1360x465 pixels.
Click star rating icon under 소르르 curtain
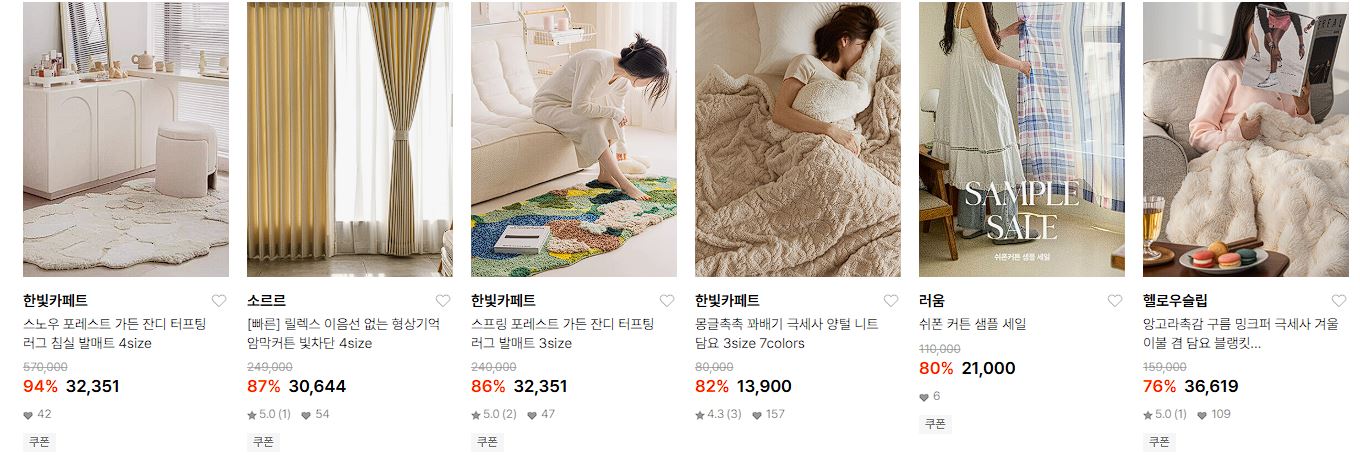tap(252, 414)
